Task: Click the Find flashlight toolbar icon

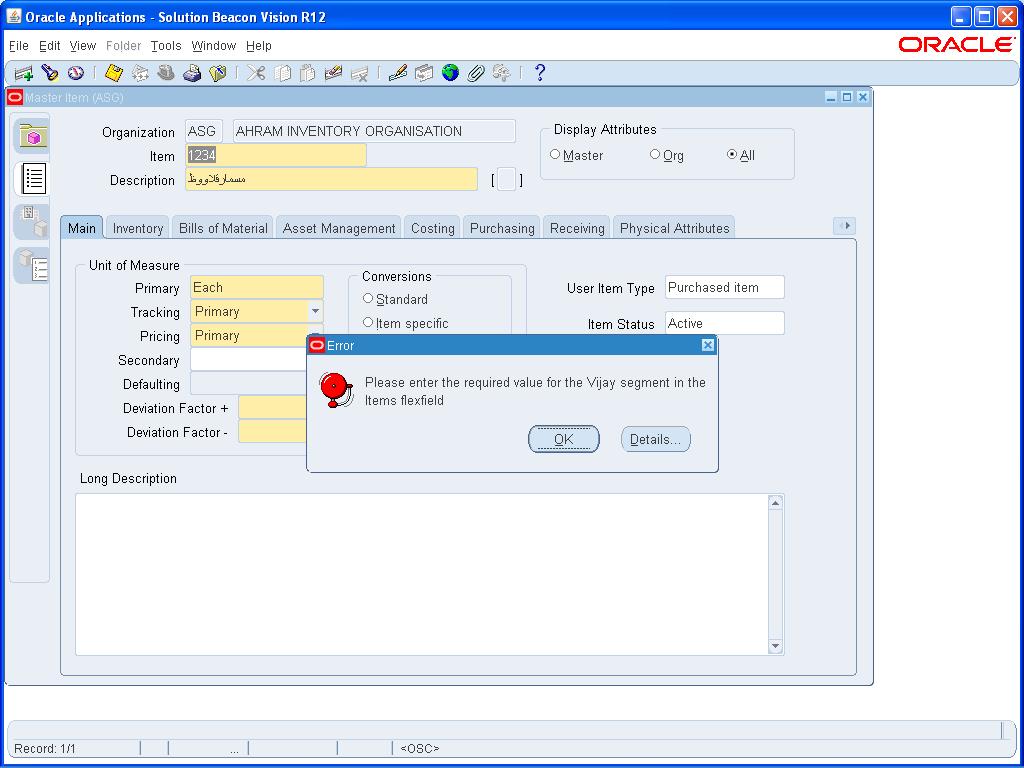Action: [50, 73]
